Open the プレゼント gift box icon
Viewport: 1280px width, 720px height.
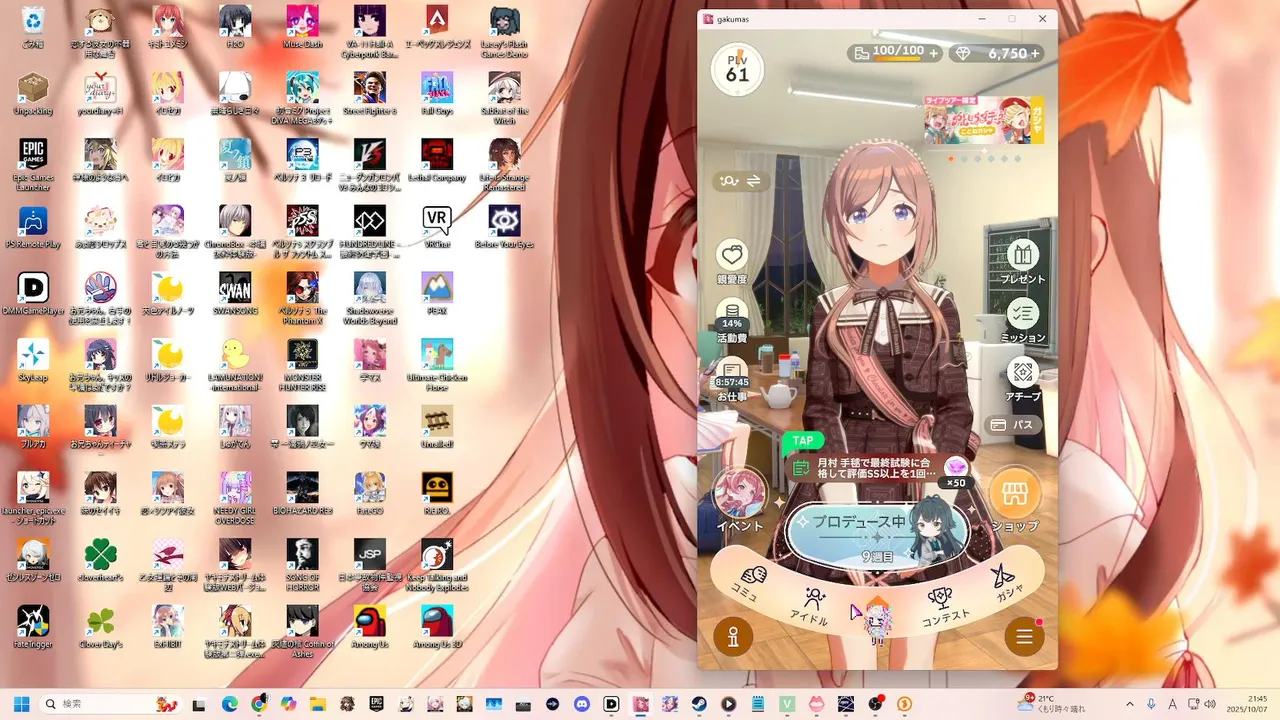[x=1022, y=256]
